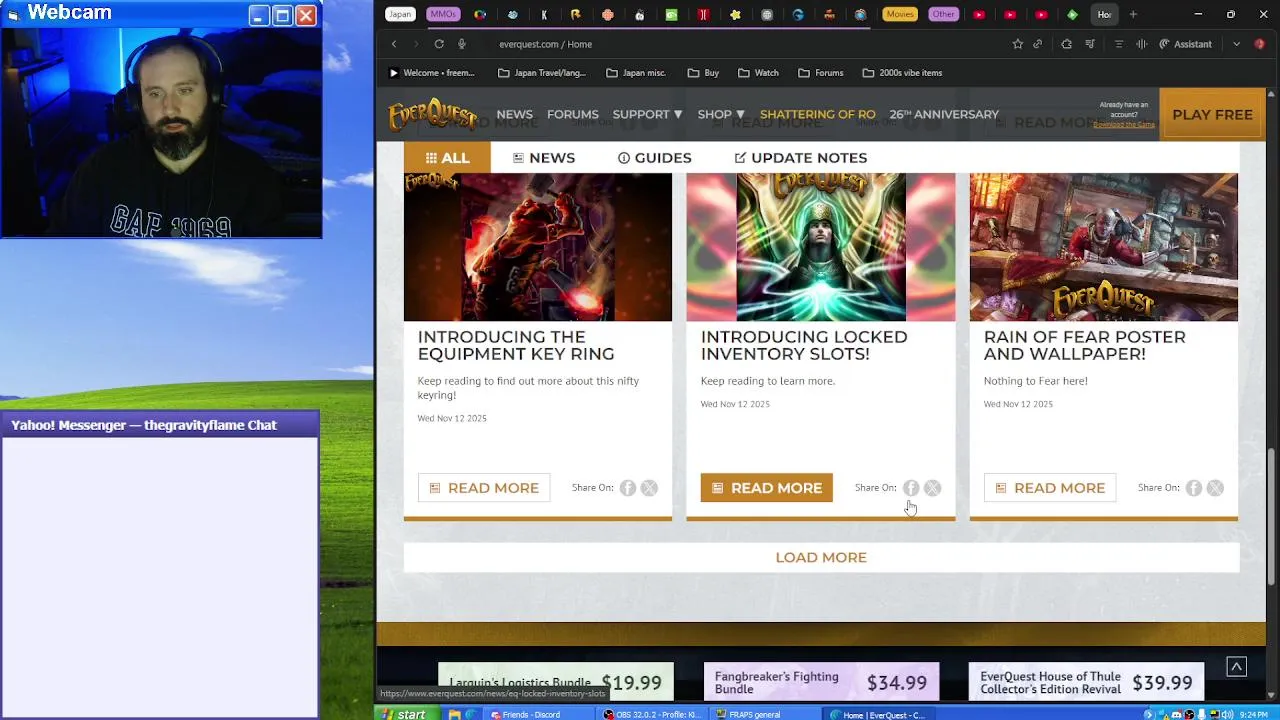Open the Locked Inventory Slots article thumbnail

click(x=821, y=247)
